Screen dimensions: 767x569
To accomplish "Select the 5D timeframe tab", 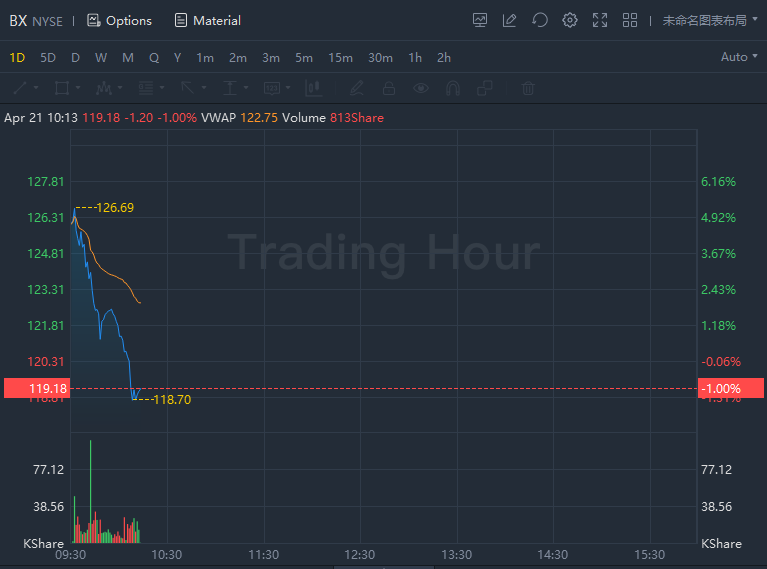I will click(48, 57).
